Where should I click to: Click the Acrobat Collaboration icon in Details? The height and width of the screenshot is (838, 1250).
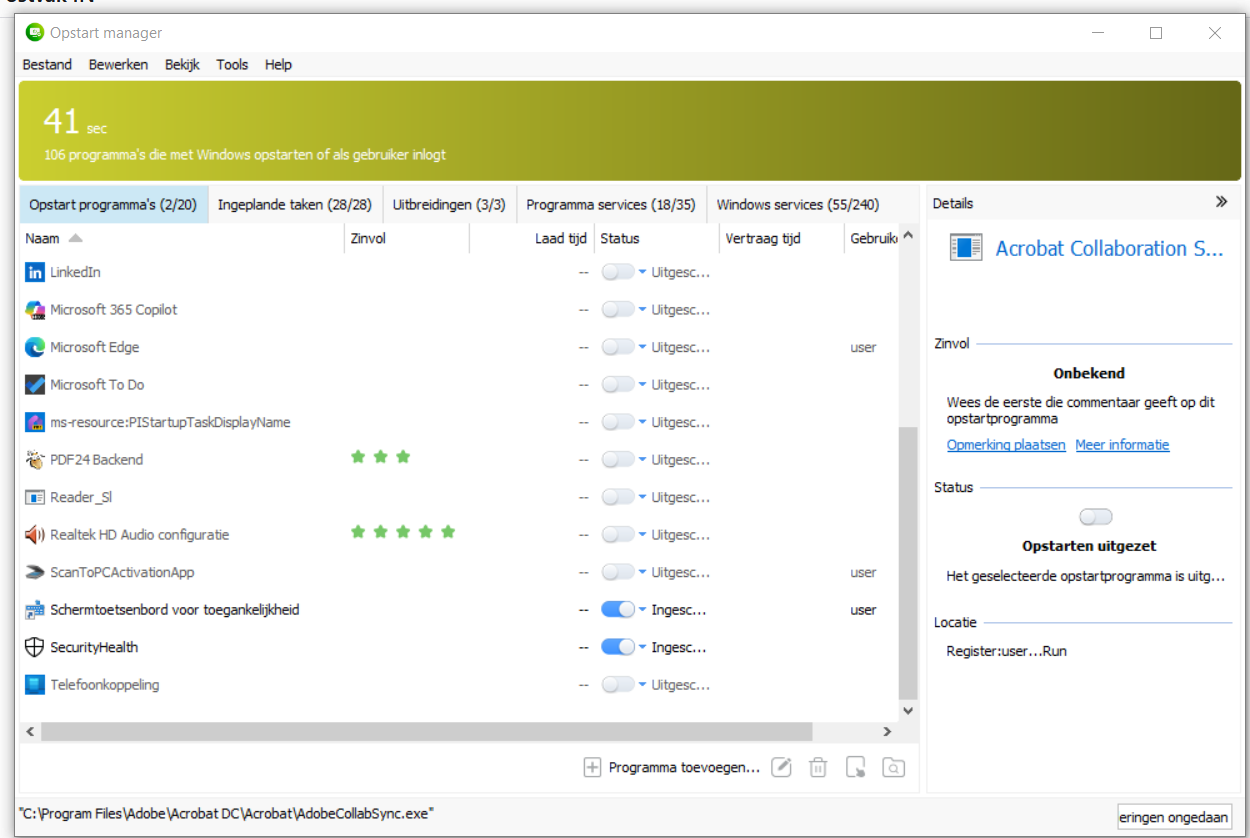[966, 248]
